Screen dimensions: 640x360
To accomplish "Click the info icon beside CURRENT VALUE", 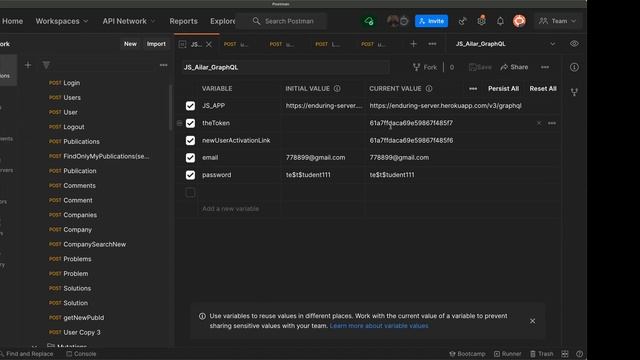I will click(x=429, y=89).
